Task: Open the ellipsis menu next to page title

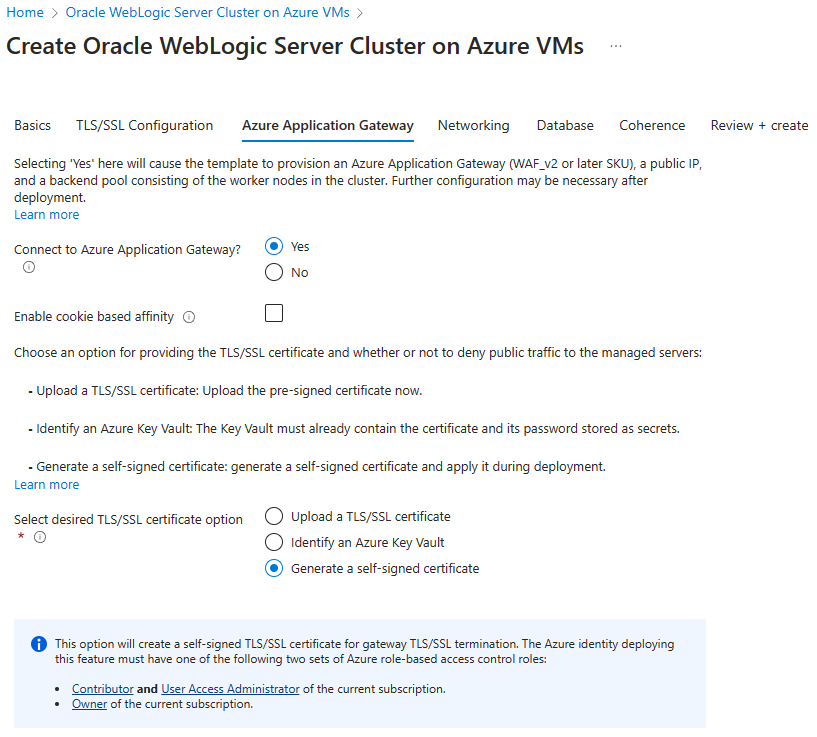Action: (x=616, y=46)
